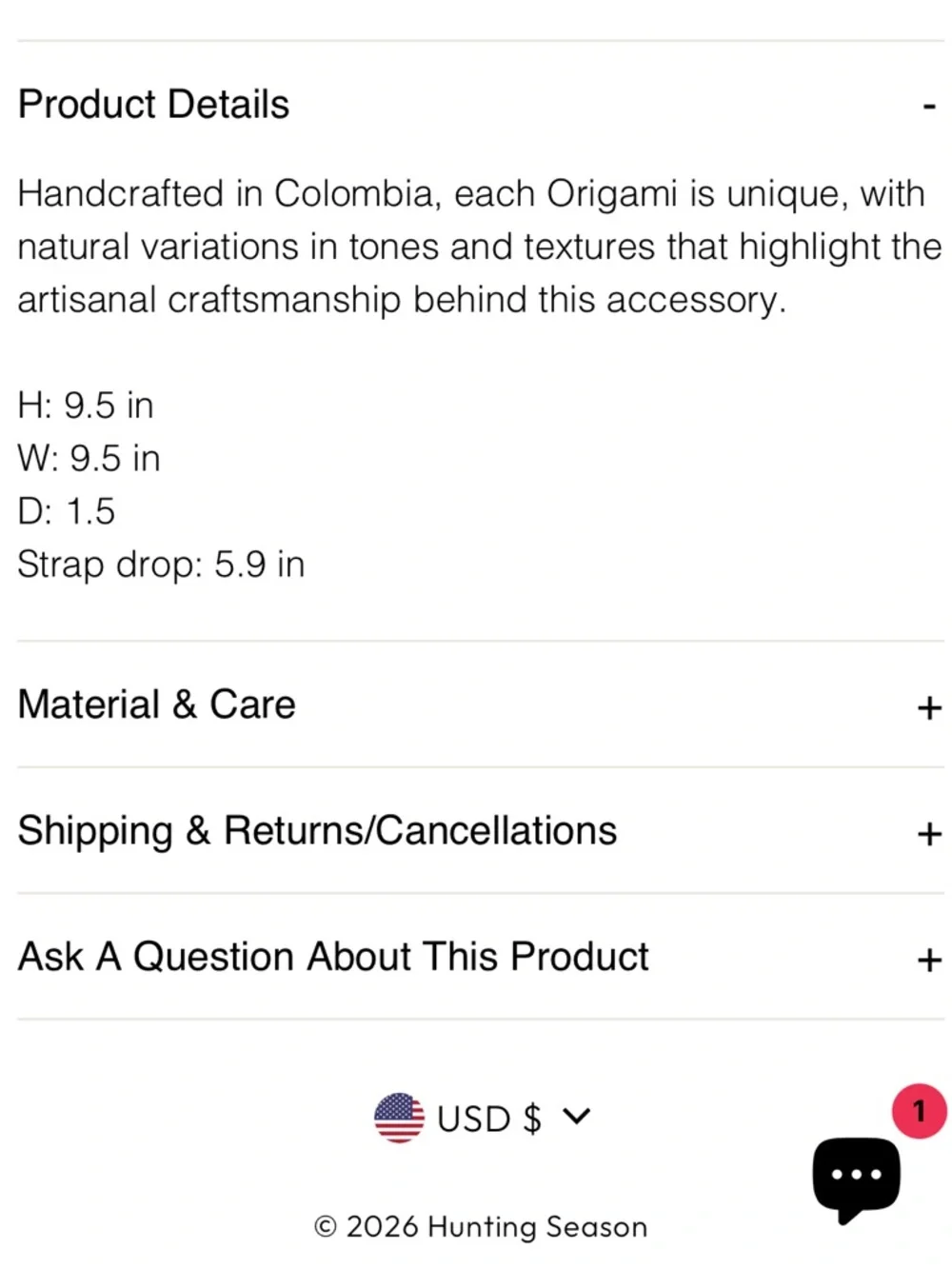This screenshot has width=952, height=1269.
Task: Click the Product Details section heading
Action: (x=153, y=104)
